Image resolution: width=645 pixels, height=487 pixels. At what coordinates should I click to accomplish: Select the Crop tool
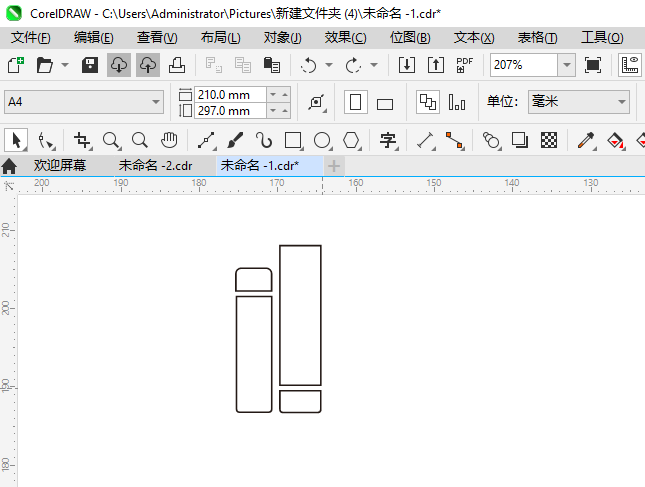[x=82, y=141]
